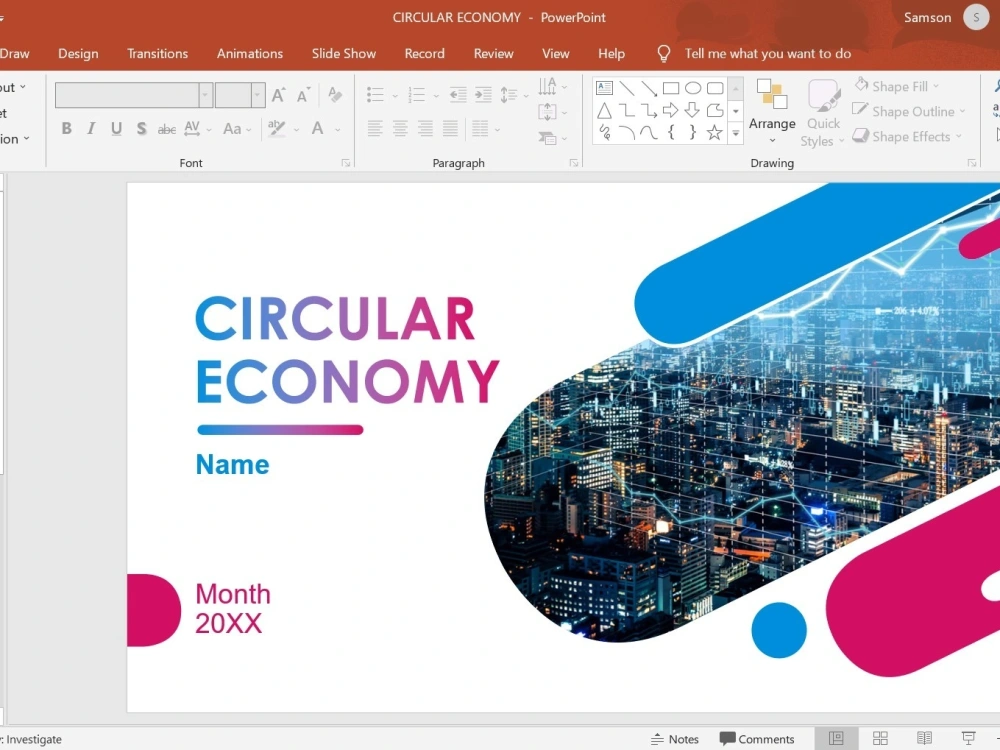Click Convert to SmartArt icon
The image size is (1000, 750).
coord(547,138)
